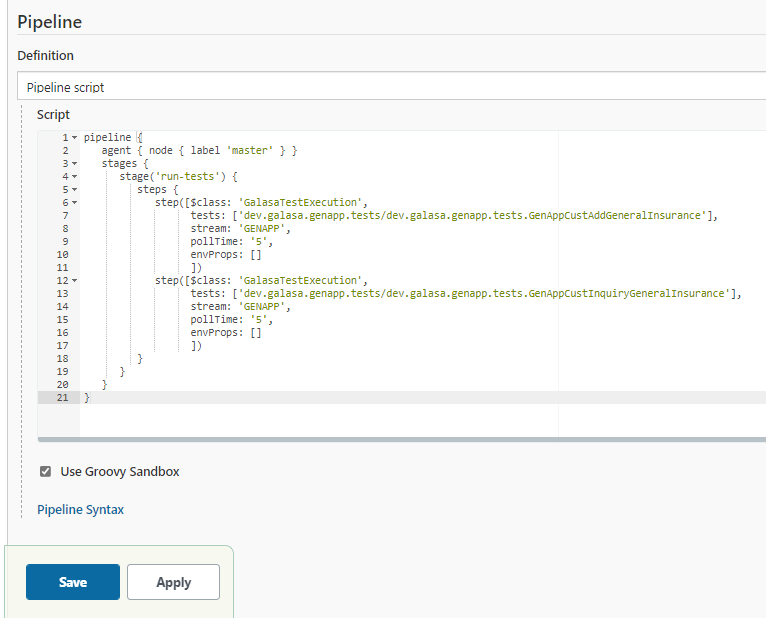Click the Pipeline section heading

point(49,22)
